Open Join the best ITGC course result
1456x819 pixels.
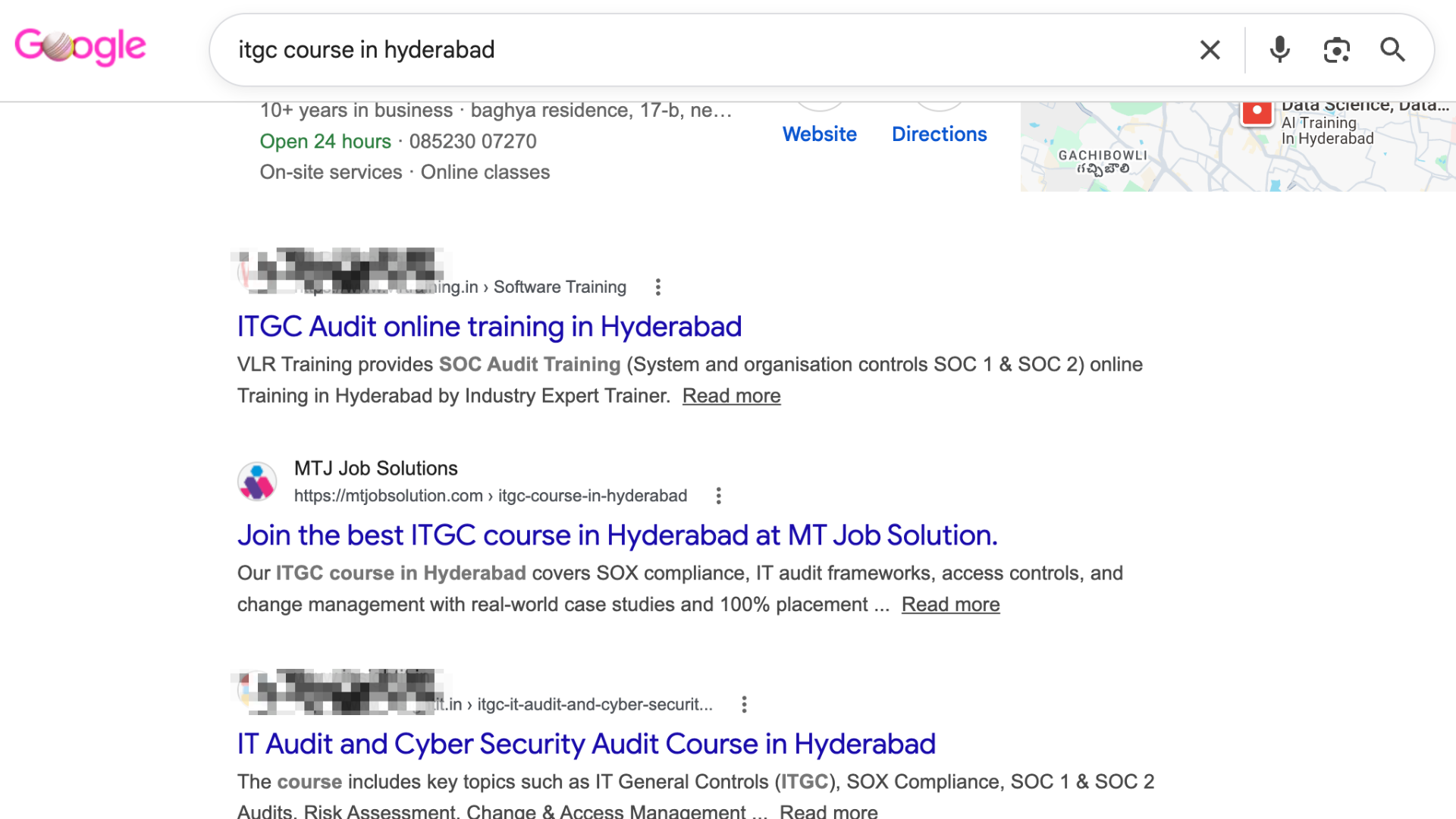(617, 535)
